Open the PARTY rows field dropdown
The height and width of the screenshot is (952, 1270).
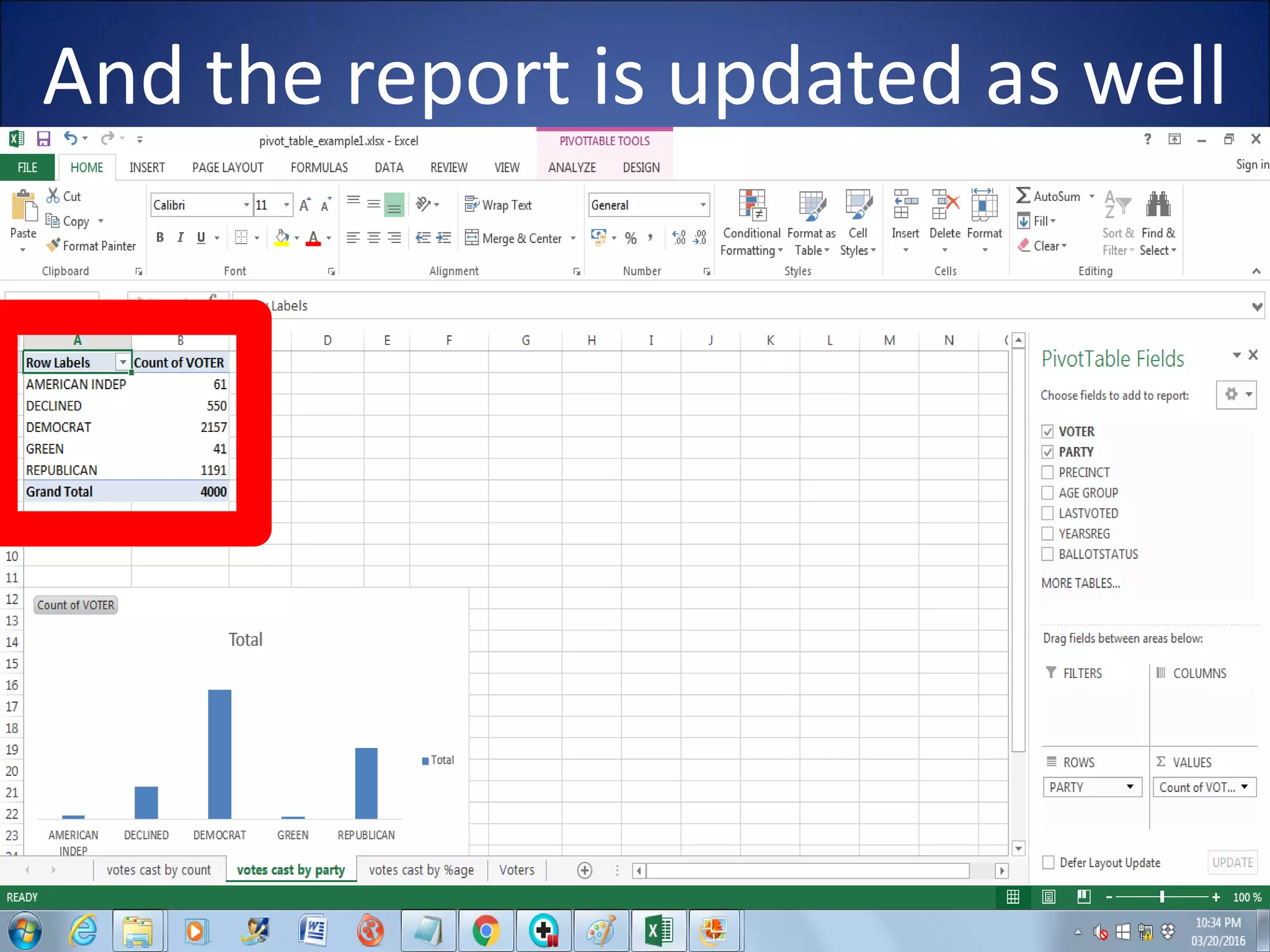click(1130, 787)
